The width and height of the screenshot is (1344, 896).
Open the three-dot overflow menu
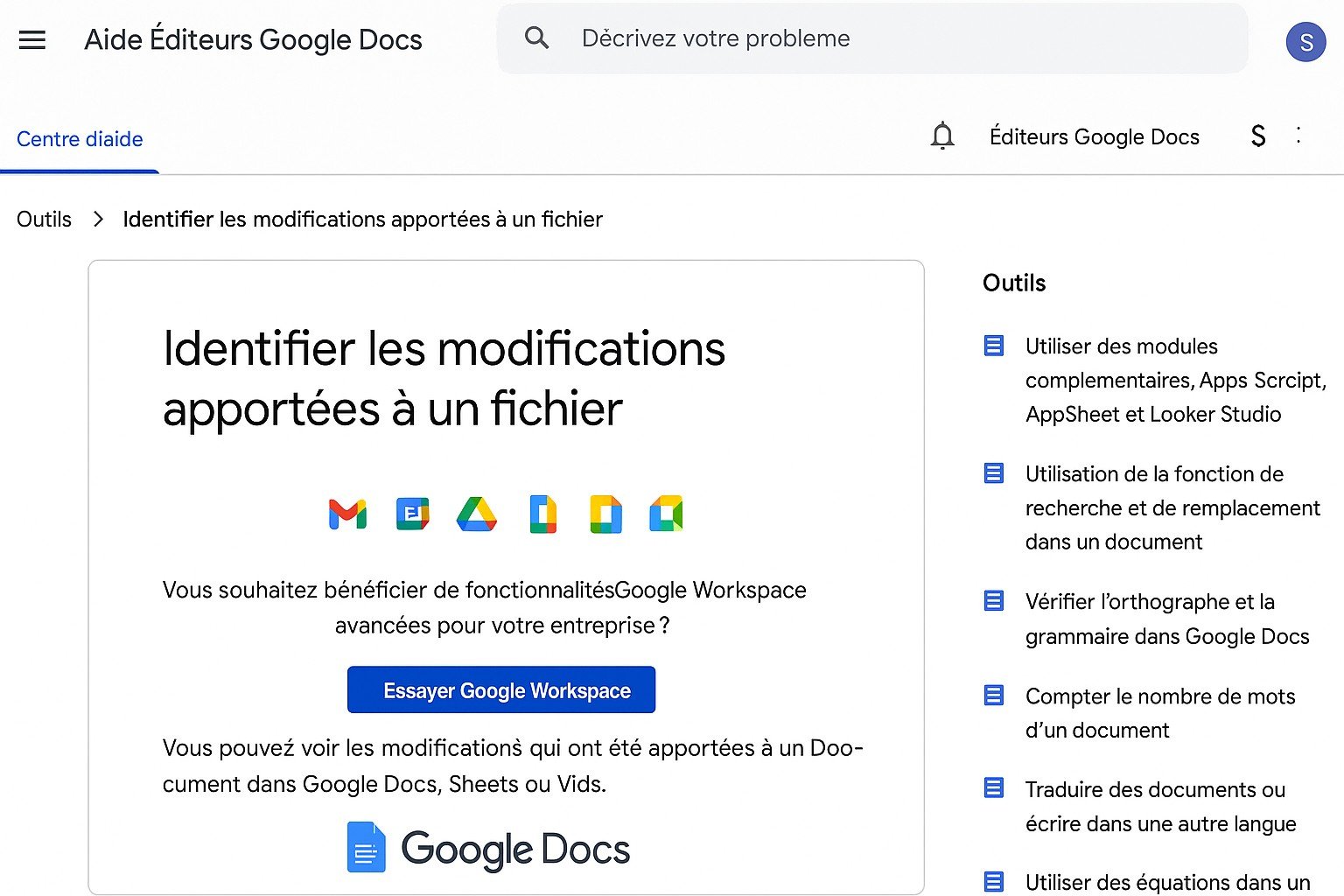pos(1300,136)
